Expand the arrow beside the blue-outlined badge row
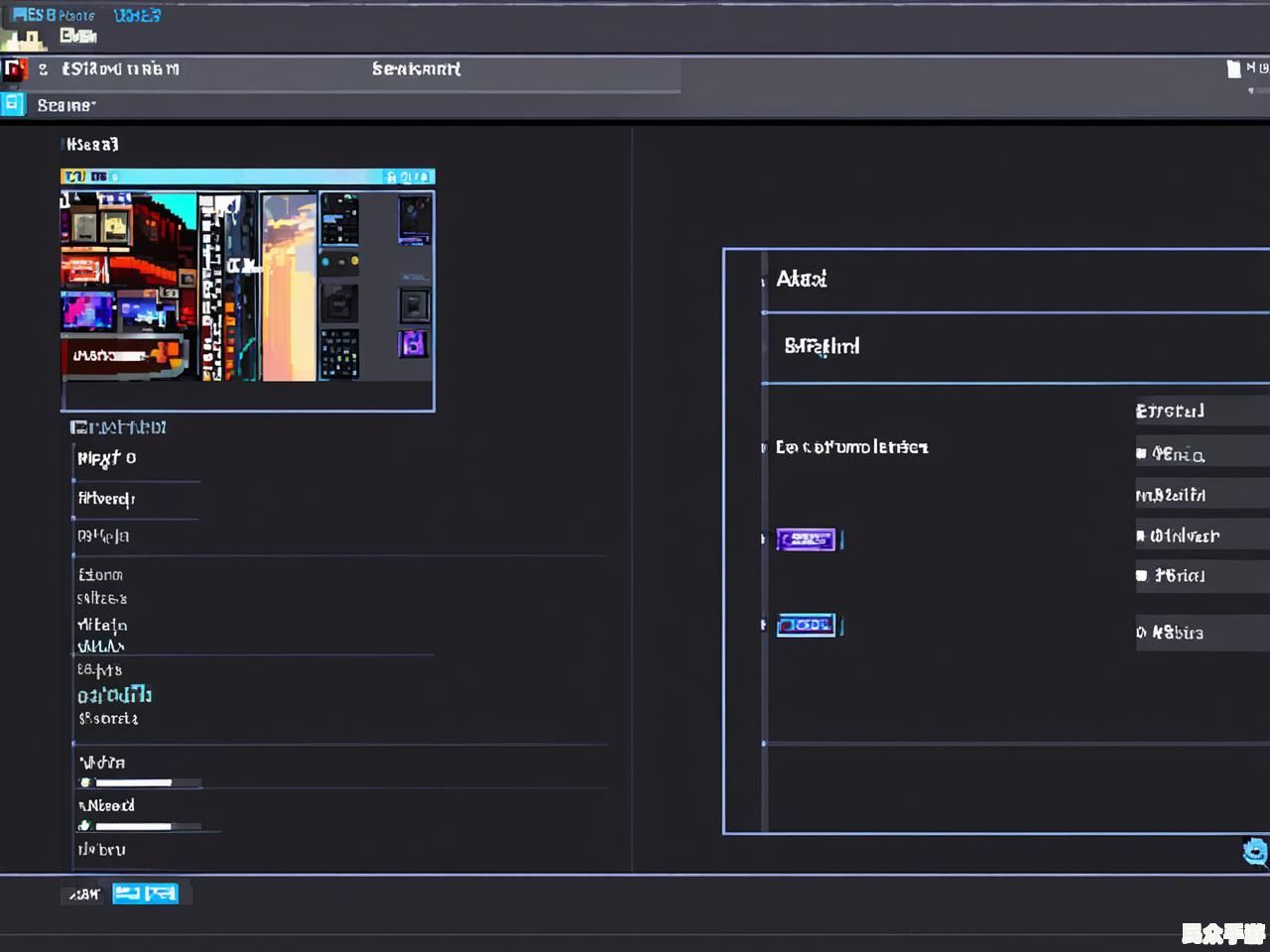The image size is (1270, 952). pos(763,625)
